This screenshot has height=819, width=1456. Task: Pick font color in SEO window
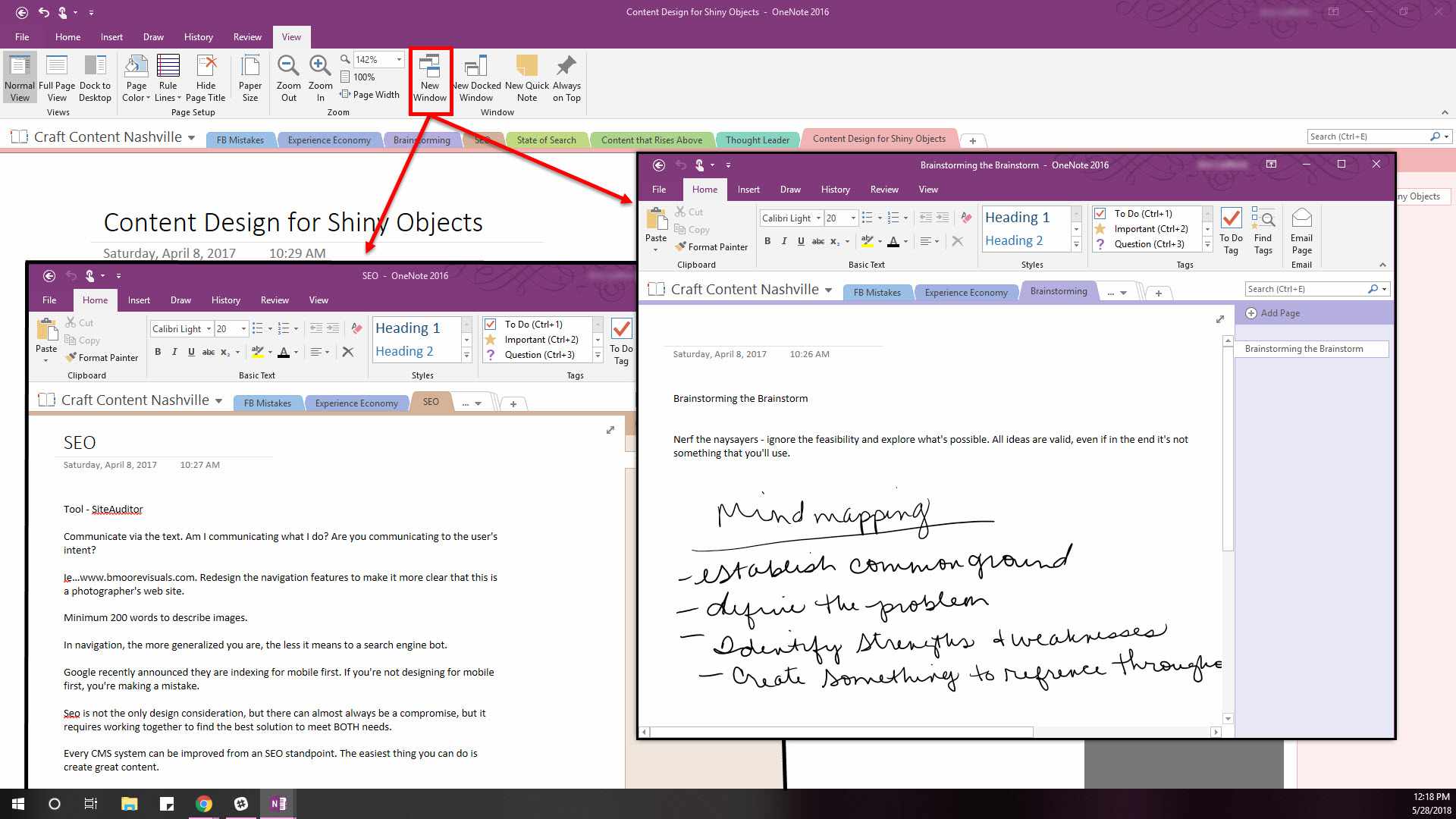[284, 352]
